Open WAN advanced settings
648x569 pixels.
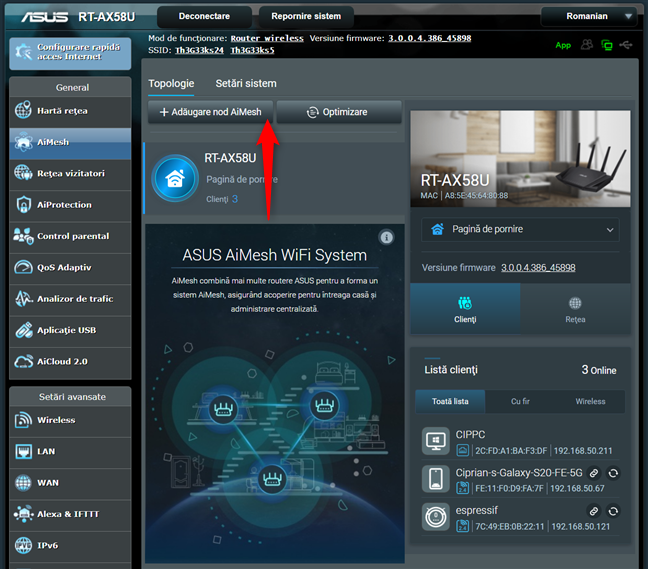click(x=70, y=483)
